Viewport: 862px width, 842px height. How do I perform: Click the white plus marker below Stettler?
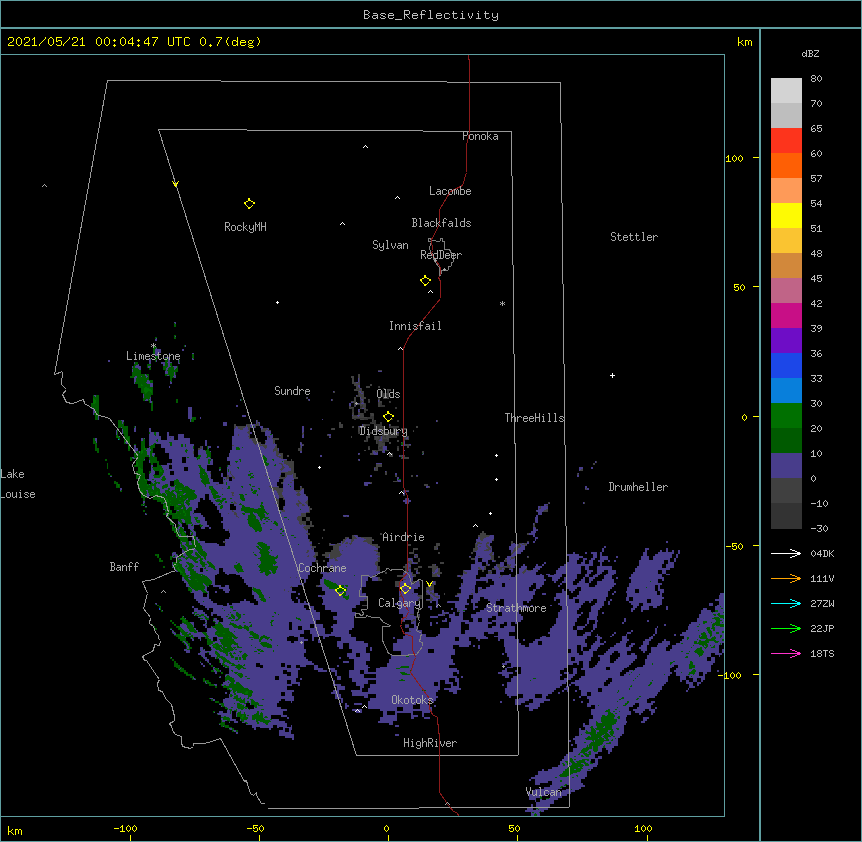tap(612, 375)
